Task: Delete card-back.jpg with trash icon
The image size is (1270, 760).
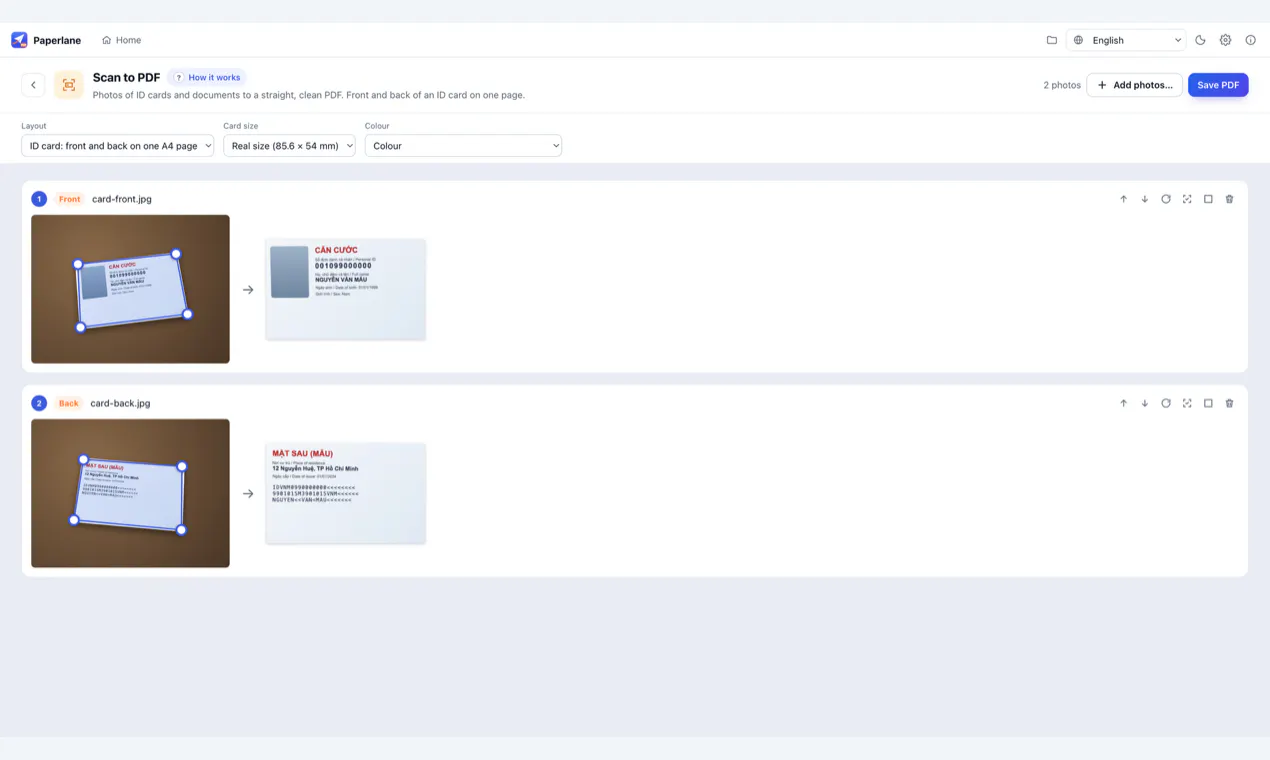Action: click(1229, 403)
